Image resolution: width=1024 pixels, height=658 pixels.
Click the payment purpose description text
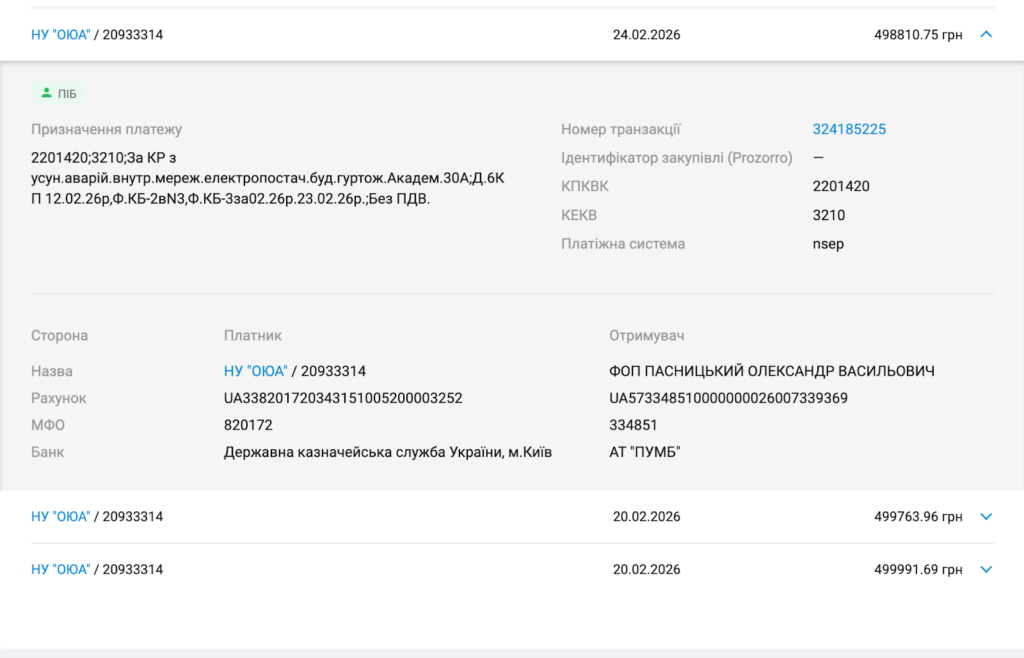click(268, 178)
